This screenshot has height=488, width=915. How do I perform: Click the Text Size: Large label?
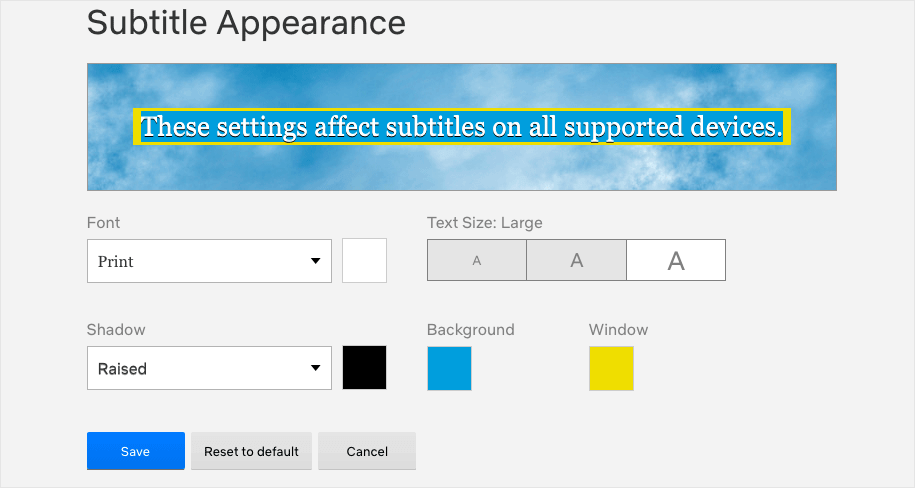click(485, 223)
